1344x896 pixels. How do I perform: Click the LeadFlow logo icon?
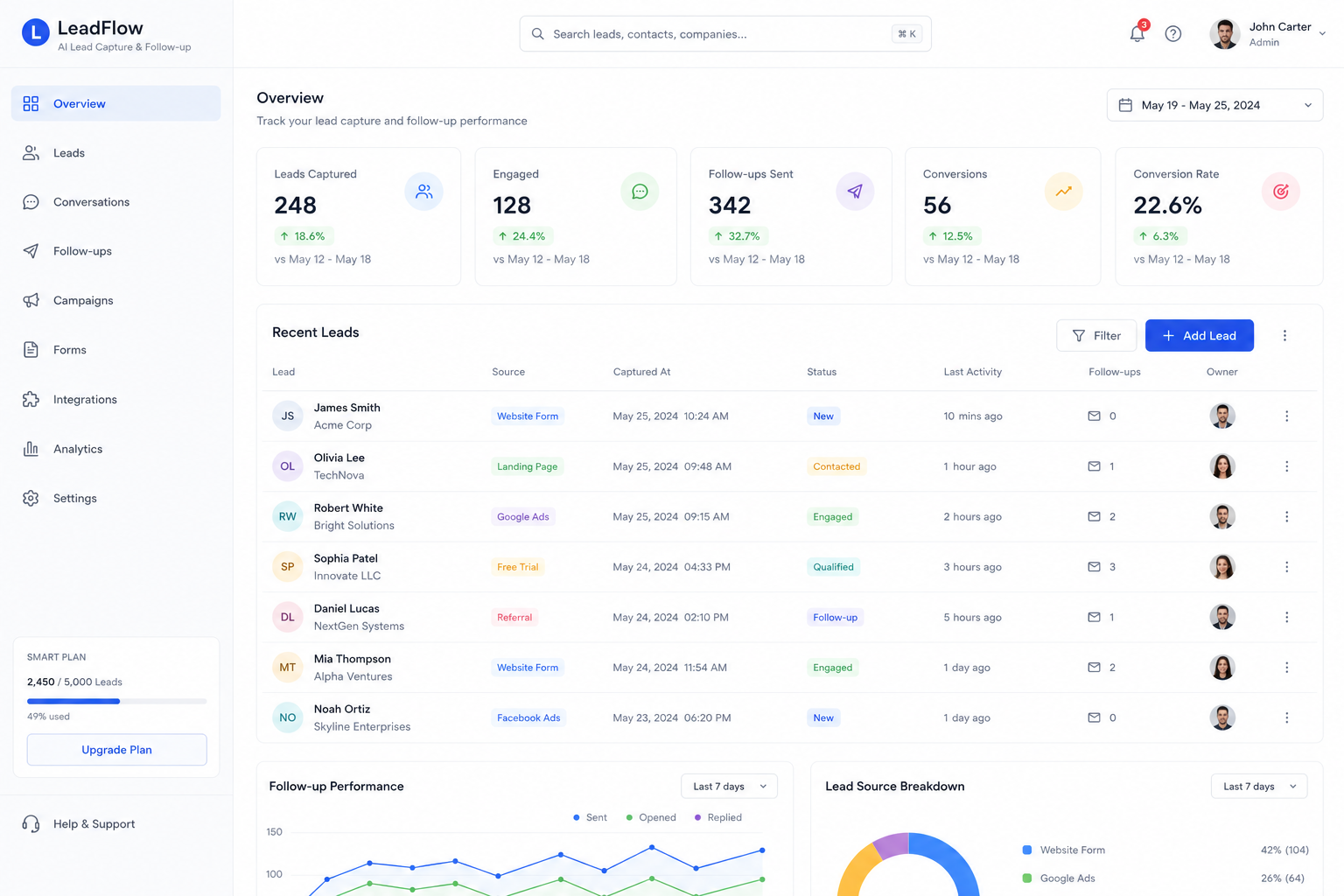[x=35, y=33]
